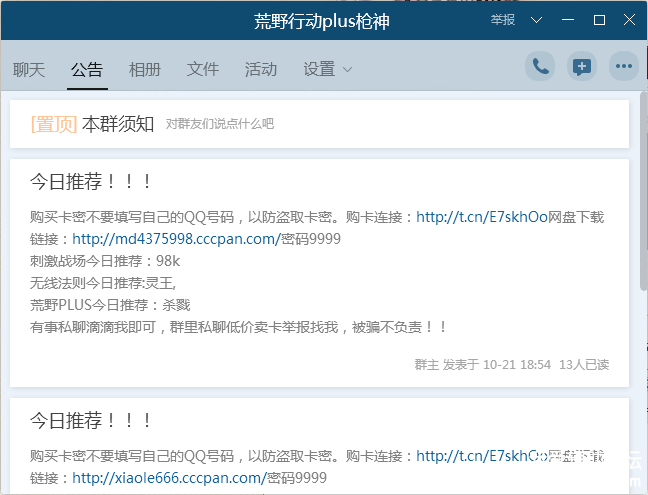The height and width of the screenshot is (495, 648).
Task: Expand the title bar dropdown arrow
Action: (536, 20)
